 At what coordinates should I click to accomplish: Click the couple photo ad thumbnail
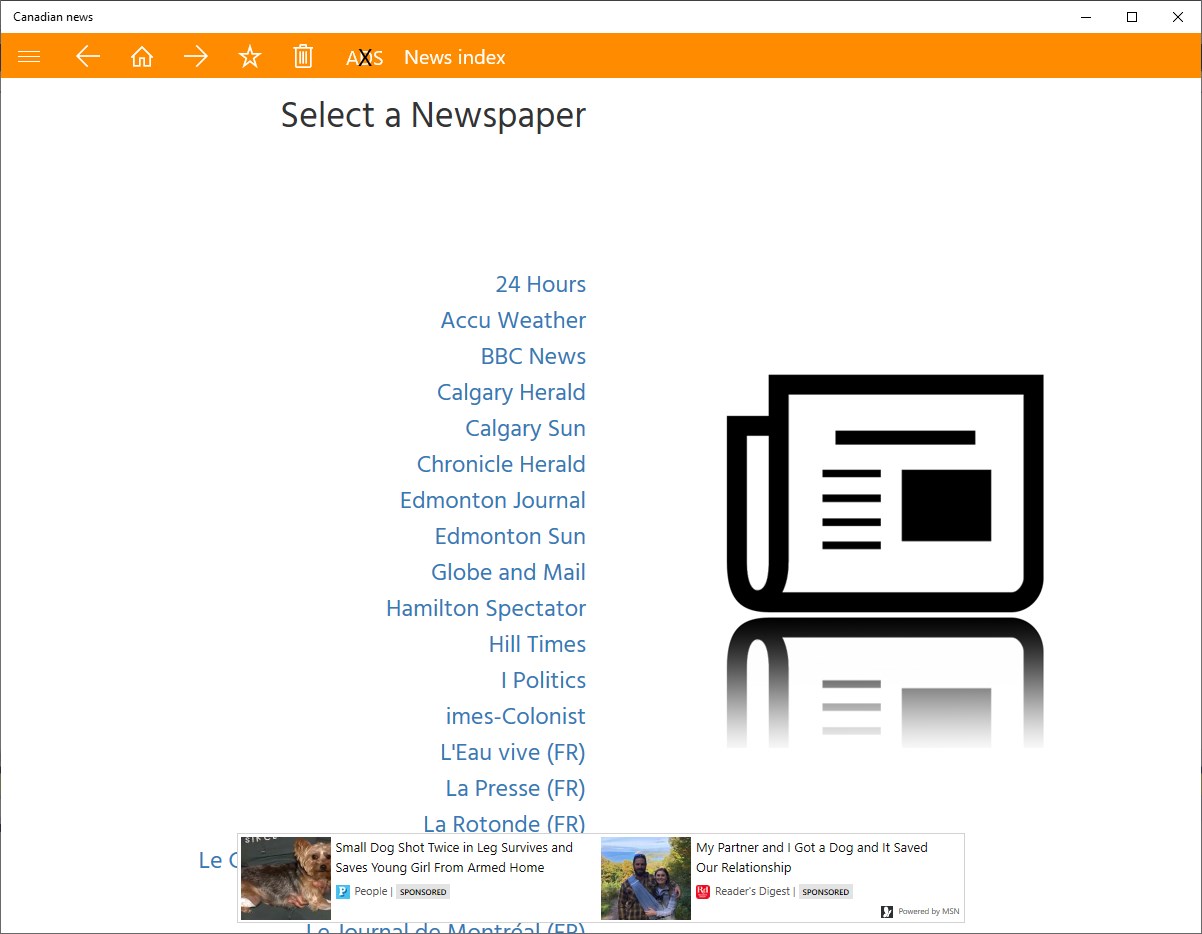[x=646, y=878]
